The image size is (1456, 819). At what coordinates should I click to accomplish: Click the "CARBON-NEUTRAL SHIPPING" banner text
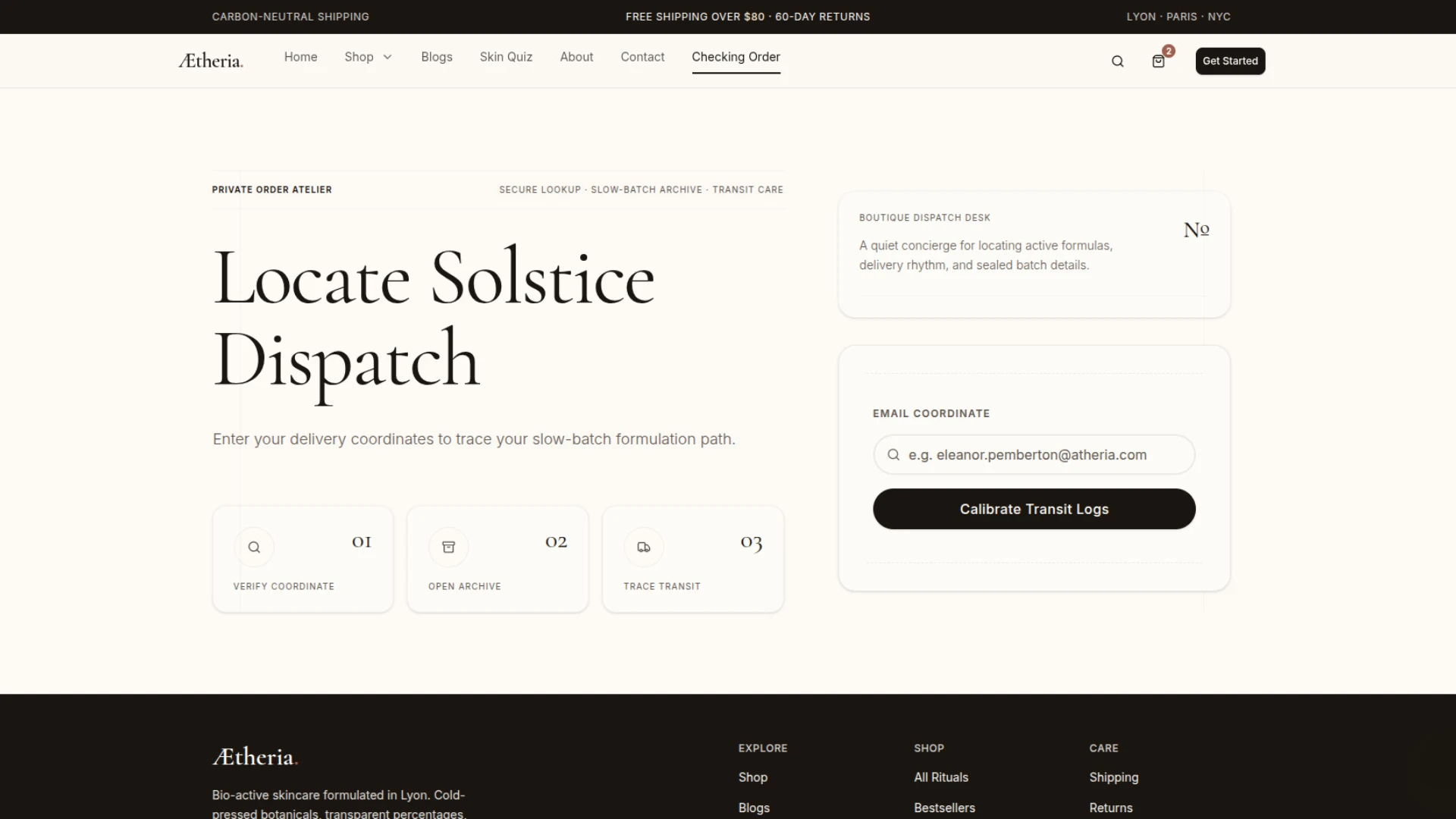(290, 17)
